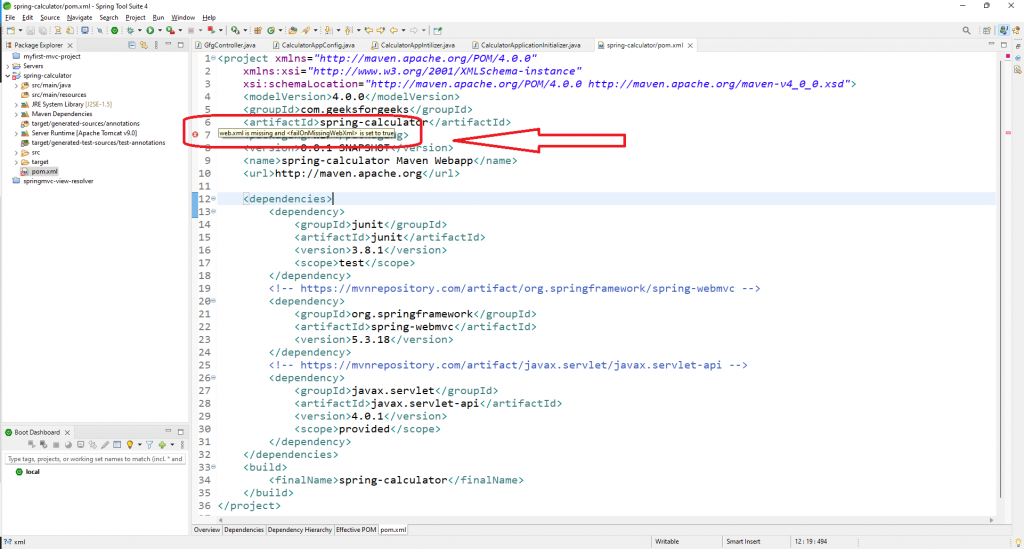This screenshot has height=549, width=1024.
Task: Open the Window menu
Action: coord(183,18)
